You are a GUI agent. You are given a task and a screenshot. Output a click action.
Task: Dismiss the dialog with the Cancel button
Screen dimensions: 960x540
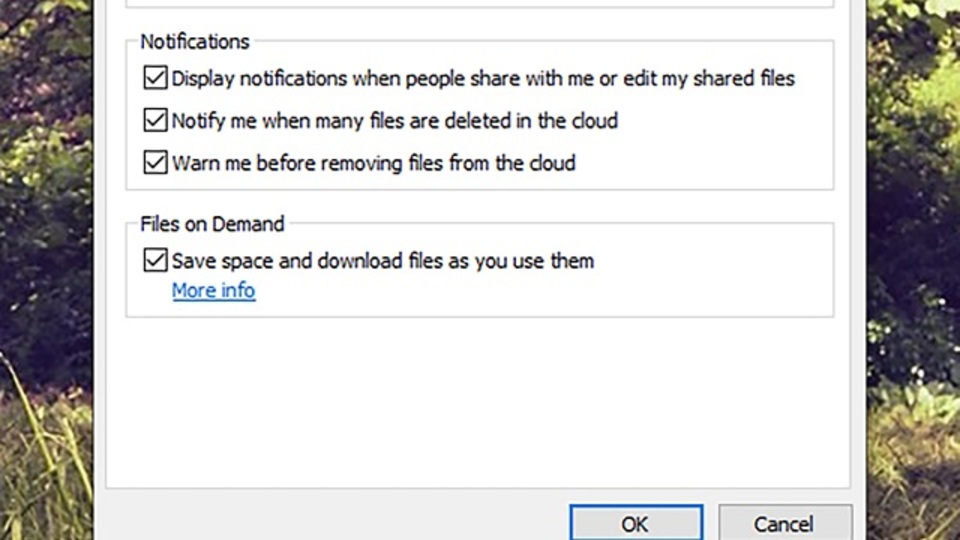point(784,523)
